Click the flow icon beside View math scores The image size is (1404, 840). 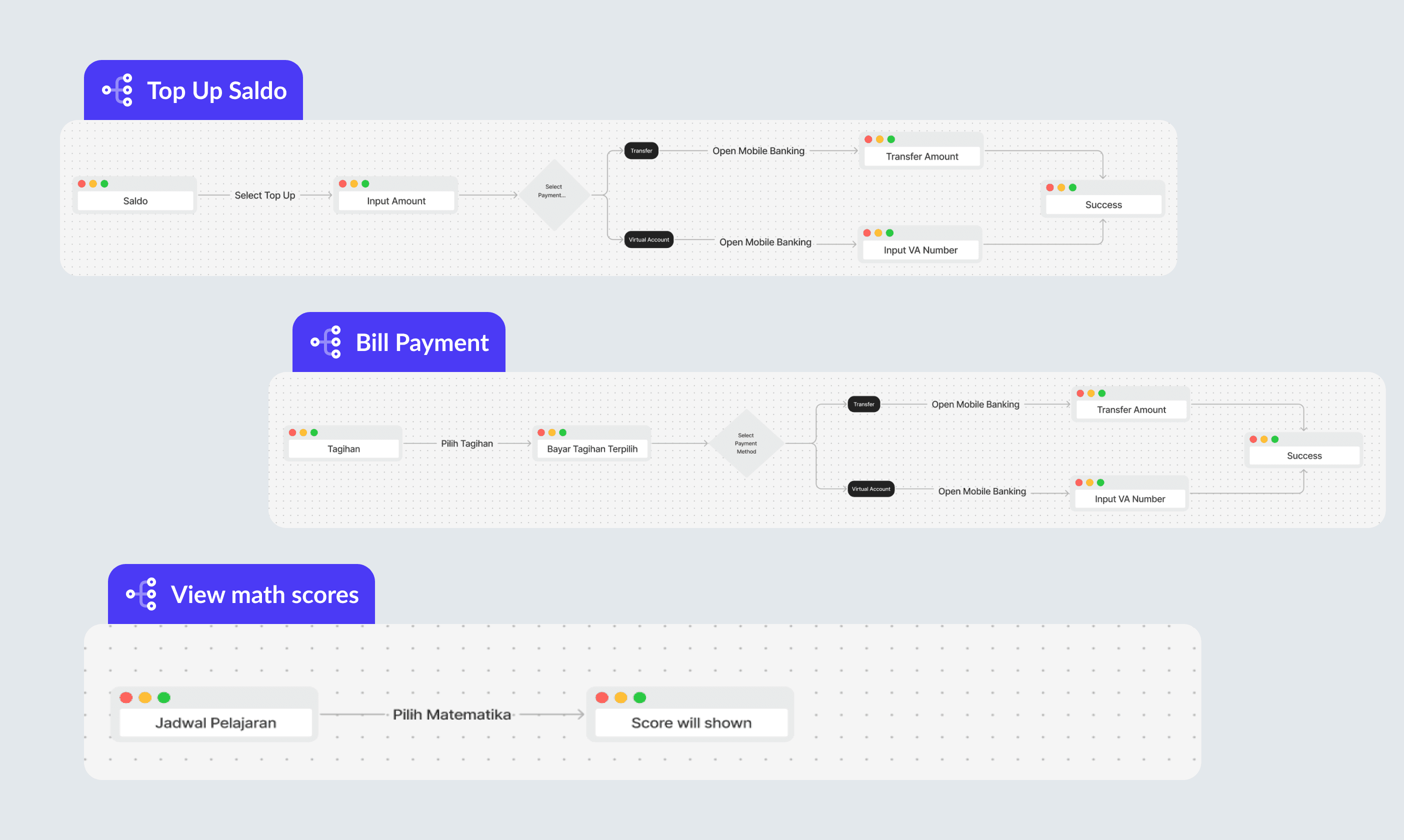(142, 594)
